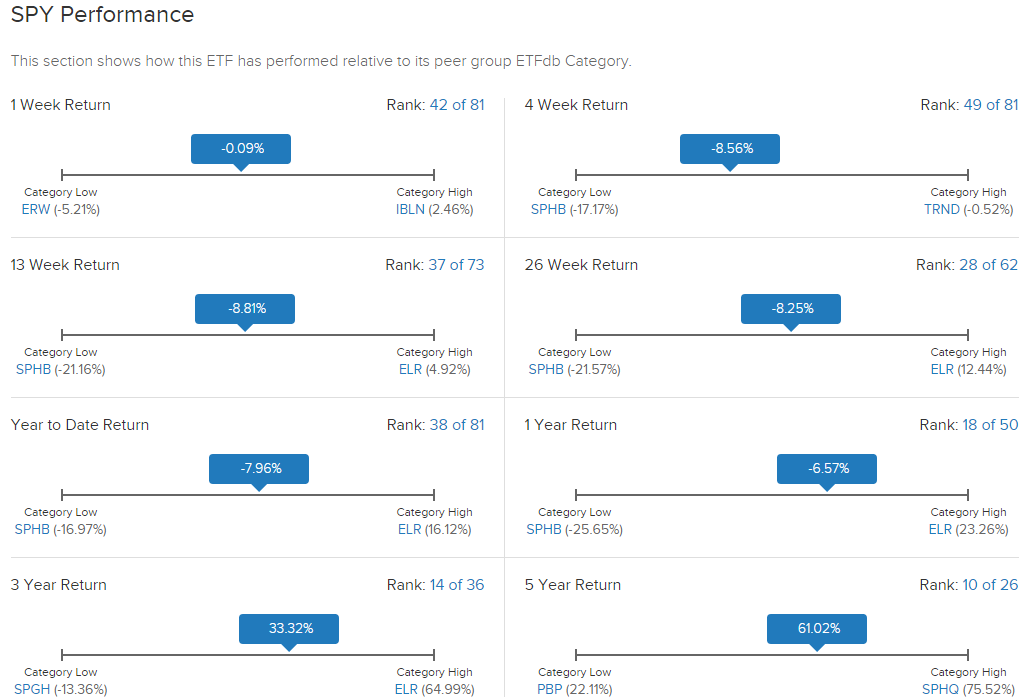Screen dimensions: 1021x697
Task: Click ELR ticker under Year to Date Return
Action: [x=410, y=530]
